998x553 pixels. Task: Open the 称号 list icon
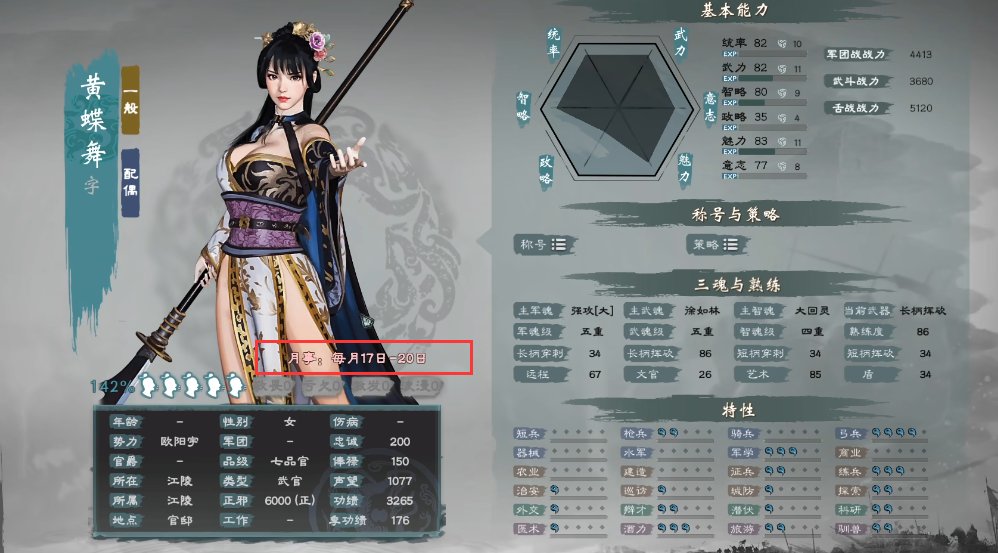[x=558, y=244]
